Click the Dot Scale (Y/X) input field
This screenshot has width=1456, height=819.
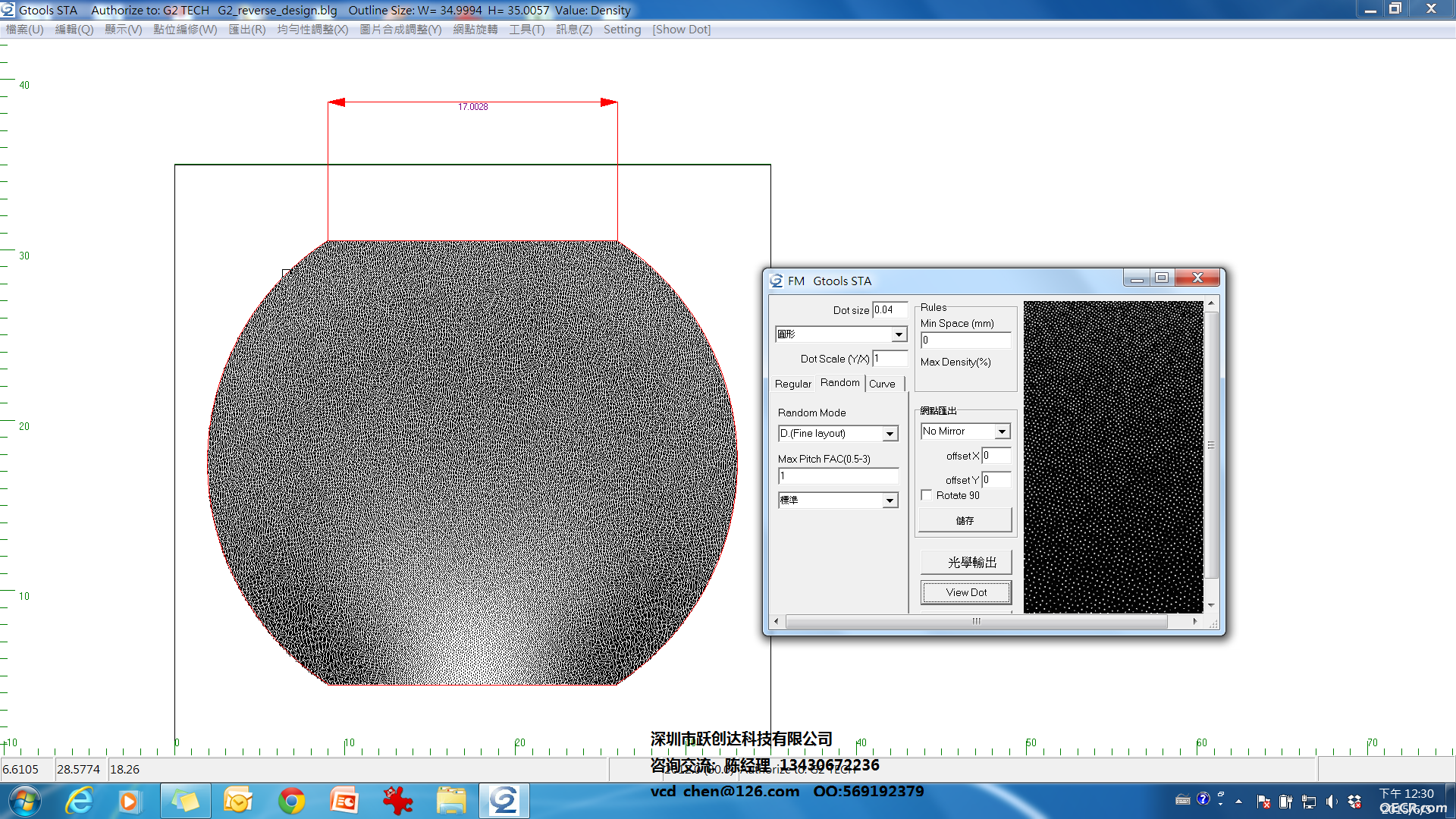(x=890, y=359)
